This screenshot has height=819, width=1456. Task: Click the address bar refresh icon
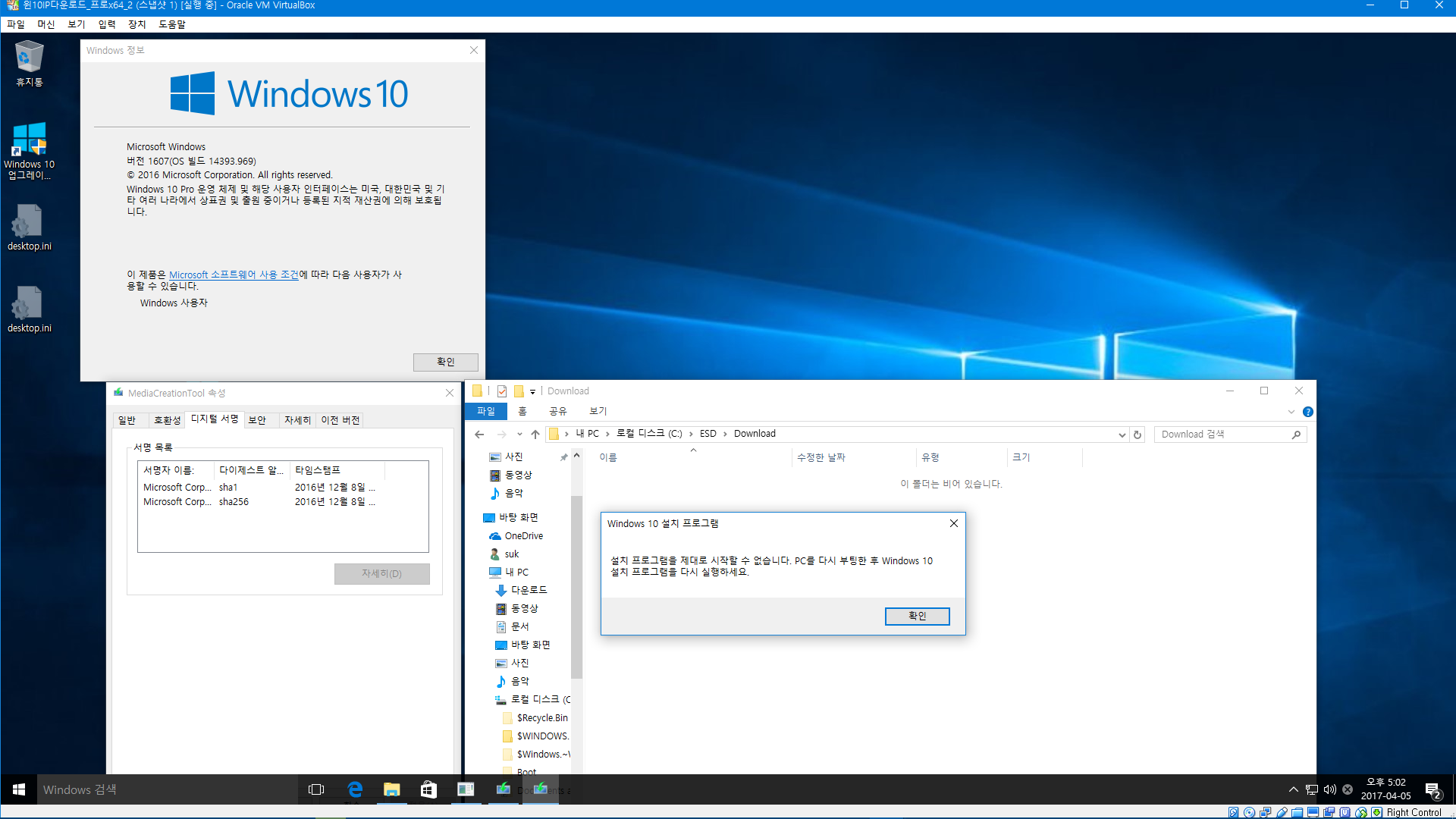1137,435
